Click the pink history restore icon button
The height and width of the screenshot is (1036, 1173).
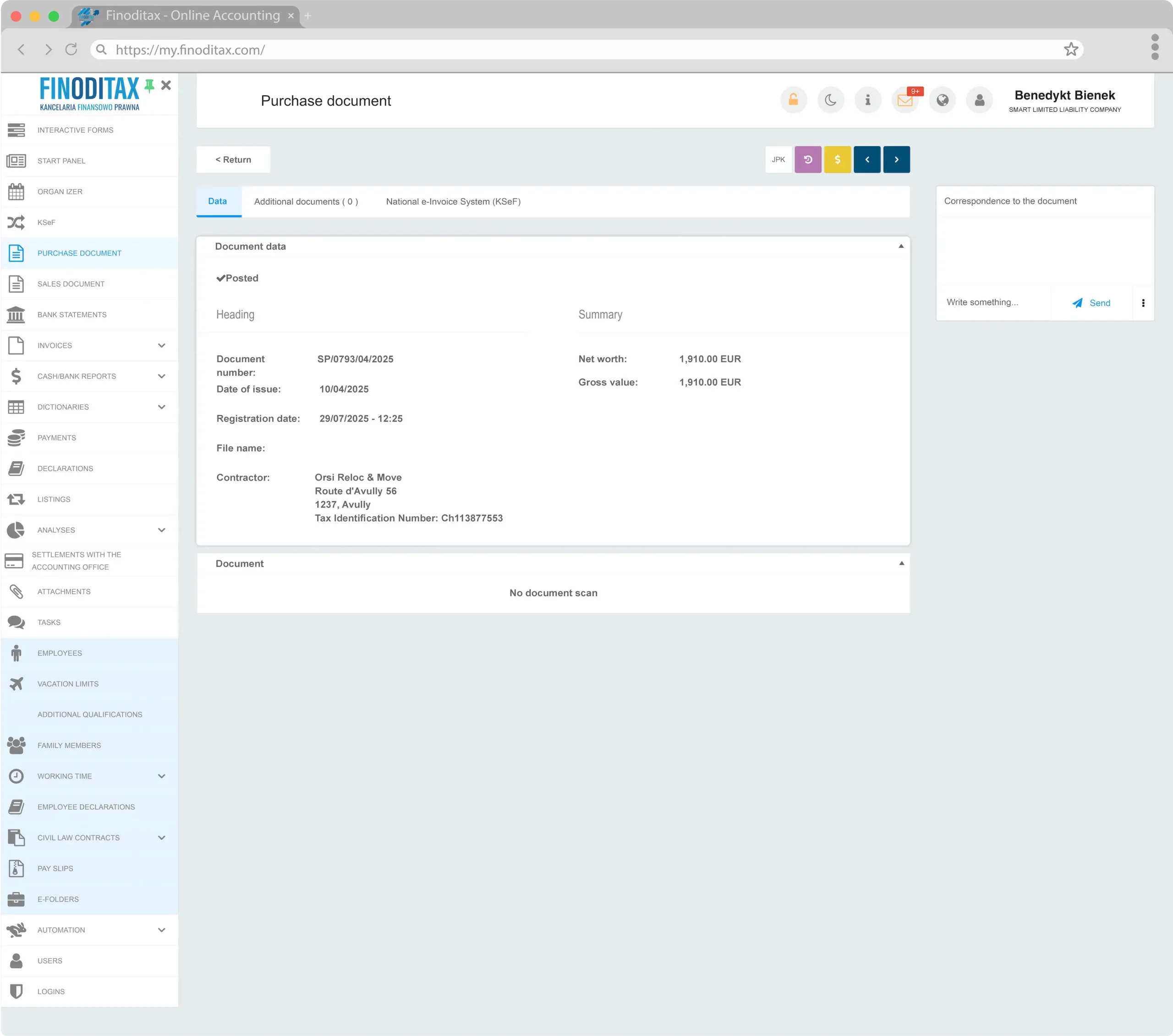pos(807,159)
